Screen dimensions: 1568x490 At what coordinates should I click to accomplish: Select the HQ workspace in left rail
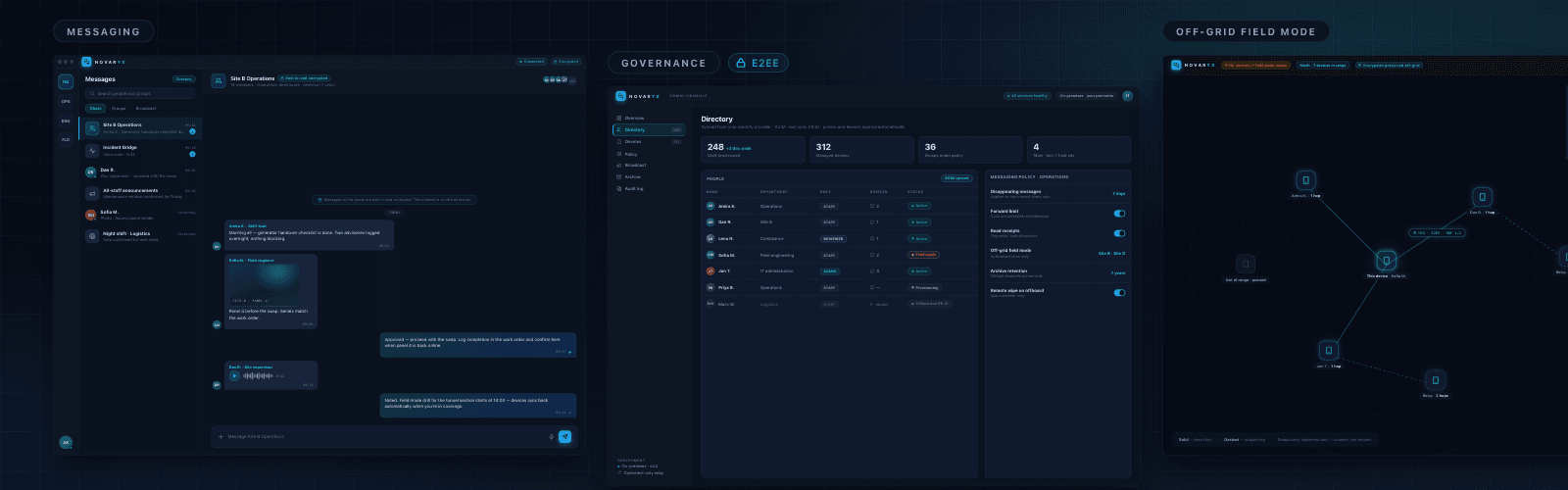click(x=66, y=82)
